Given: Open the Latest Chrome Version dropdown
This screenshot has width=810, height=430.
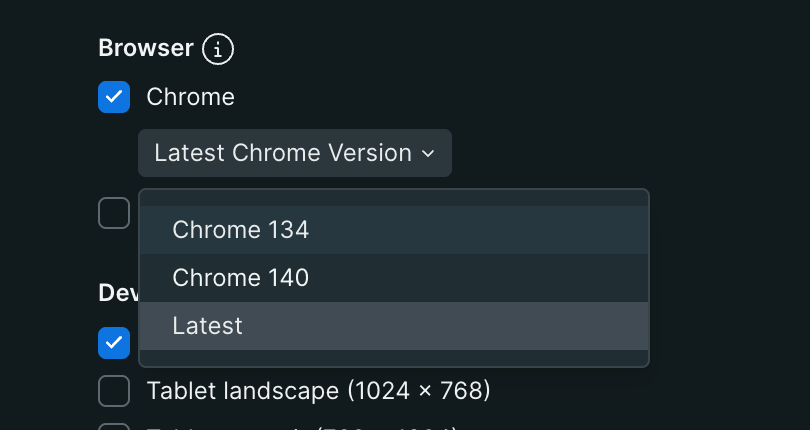Looking at the screenshot, I should (x=294, y=153).
